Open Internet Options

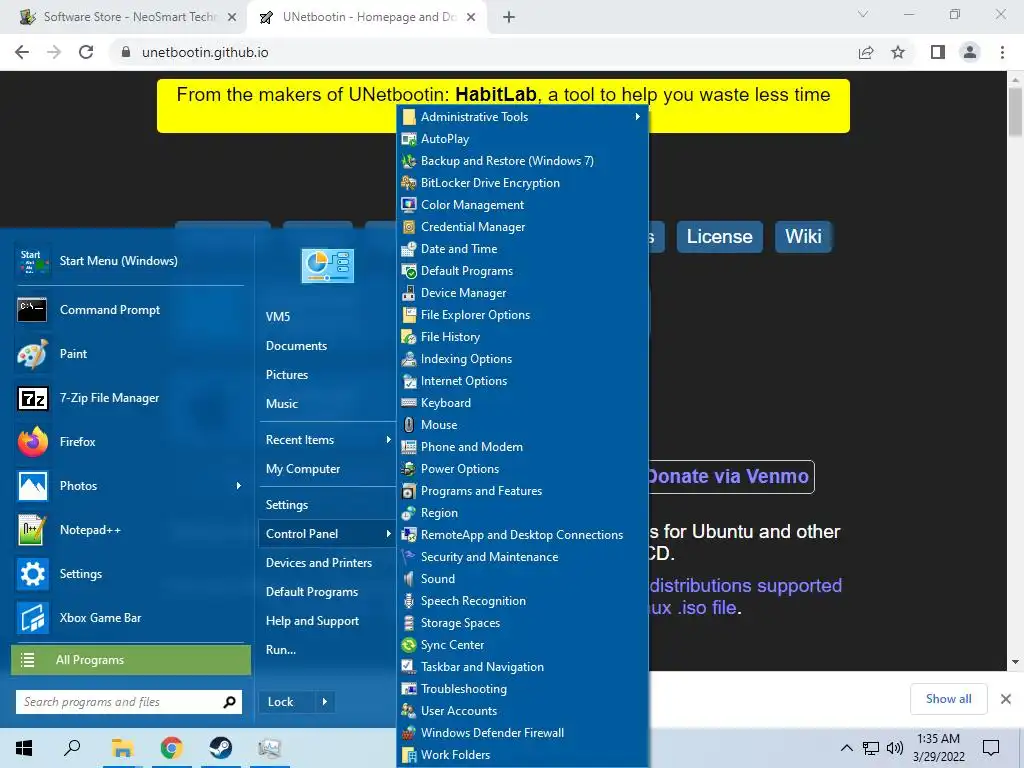pyautogui.click(x=522, y=381)
